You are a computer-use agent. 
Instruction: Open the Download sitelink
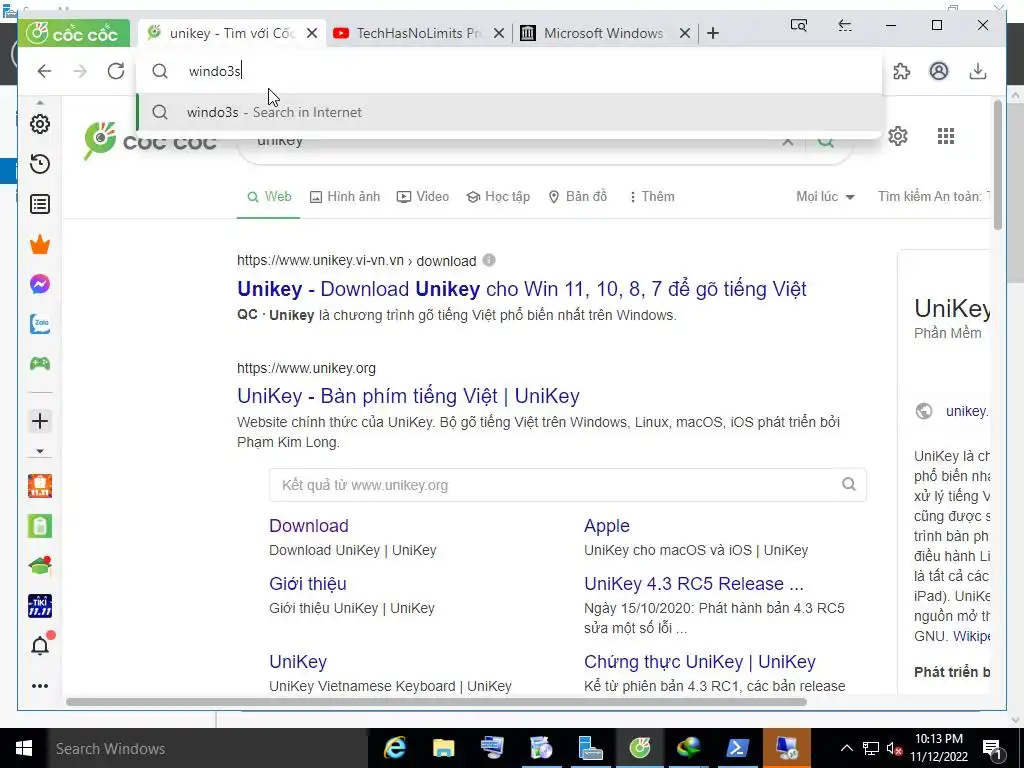pos(309,526)
